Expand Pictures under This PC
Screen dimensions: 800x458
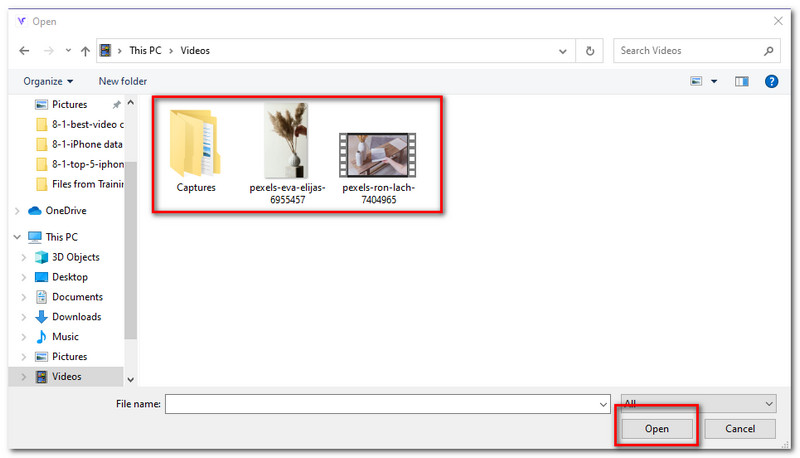pos(23,357)
